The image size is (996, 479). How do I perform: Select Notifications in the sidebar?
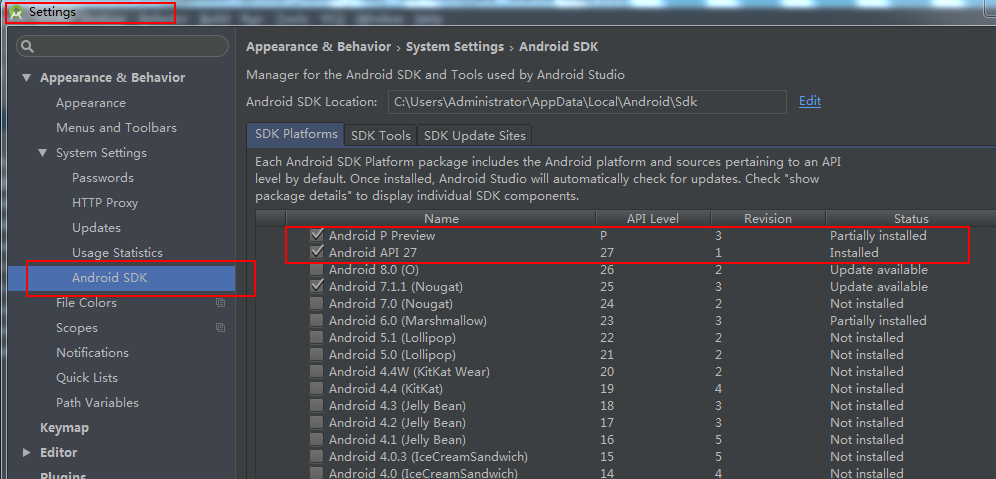coord(92,353)
